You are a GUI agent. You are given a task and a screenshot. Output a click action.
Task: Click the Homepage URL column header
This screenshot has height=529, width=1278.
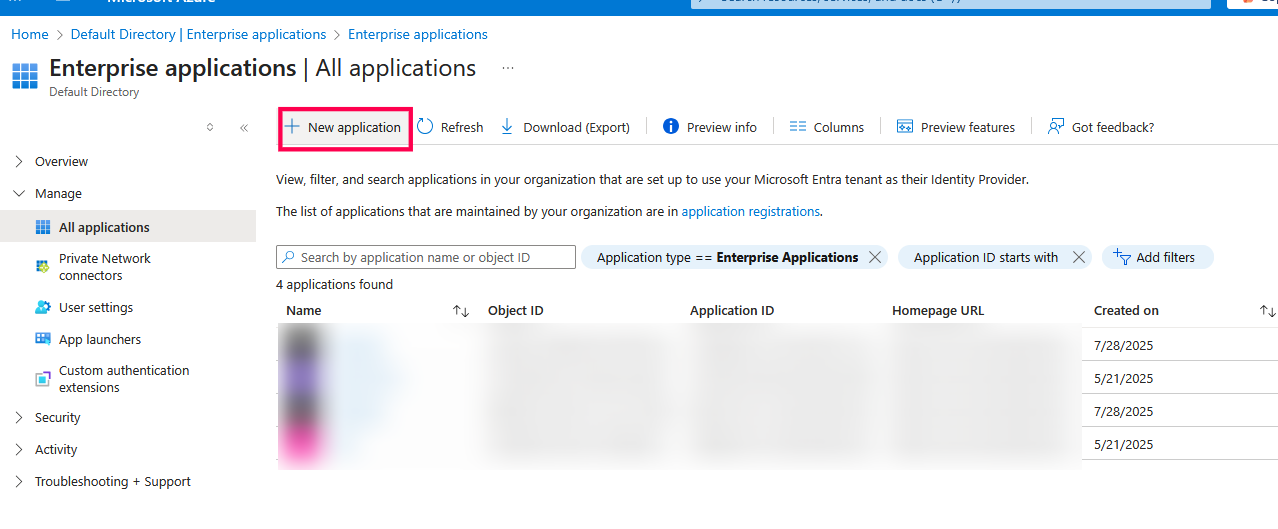[938, 311]
